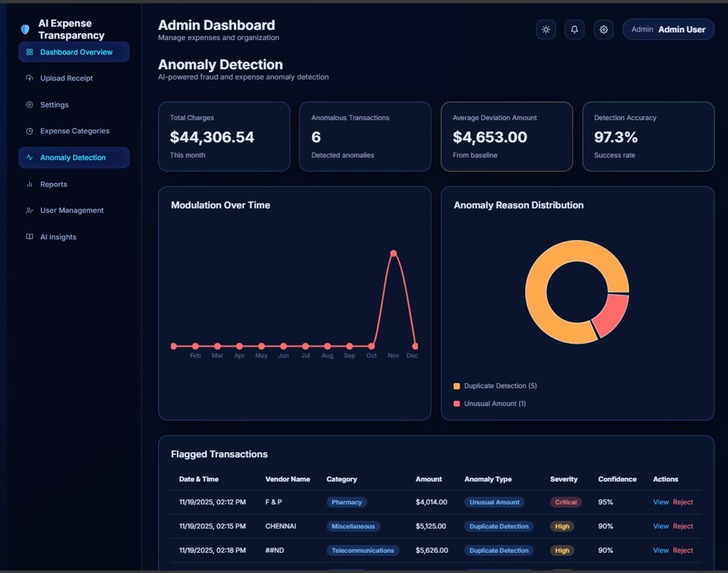Click the Expense Categories pie icon

(29, 131)
